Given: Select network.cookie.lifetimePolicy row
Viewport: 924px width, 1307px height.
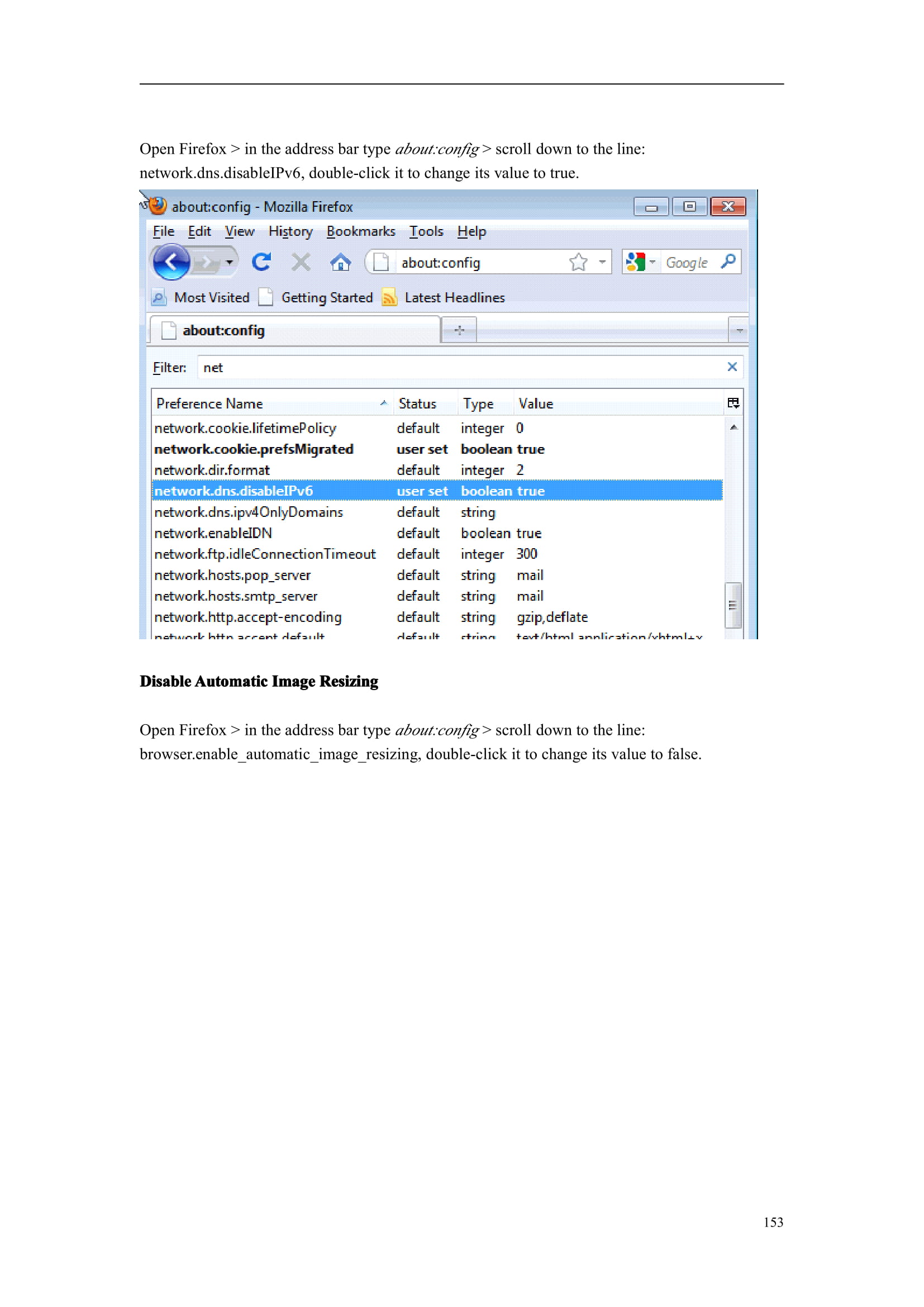Looking at the screenshot, I should [437, 427].
